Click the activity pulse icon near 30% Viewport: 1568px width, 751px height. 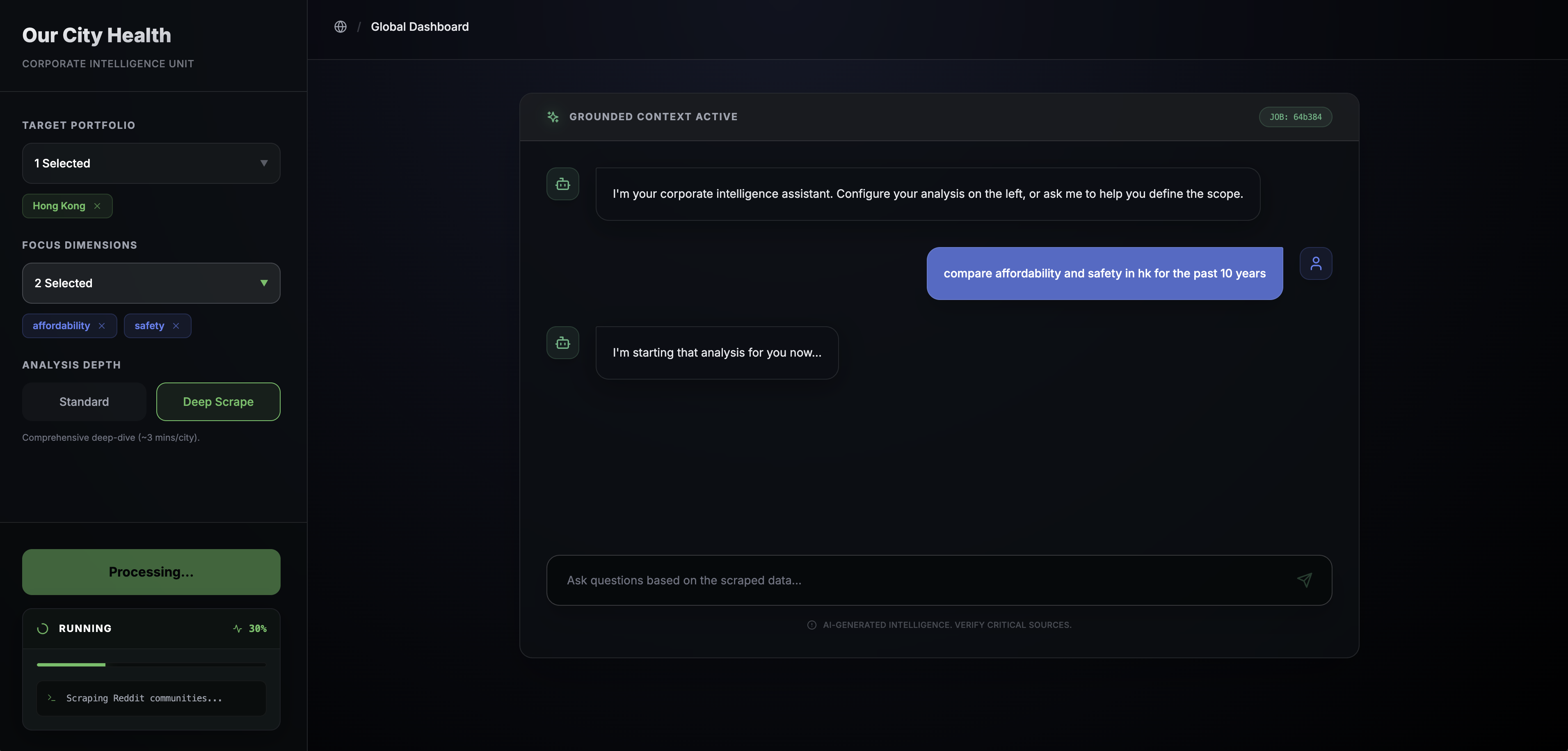[238, 629]
